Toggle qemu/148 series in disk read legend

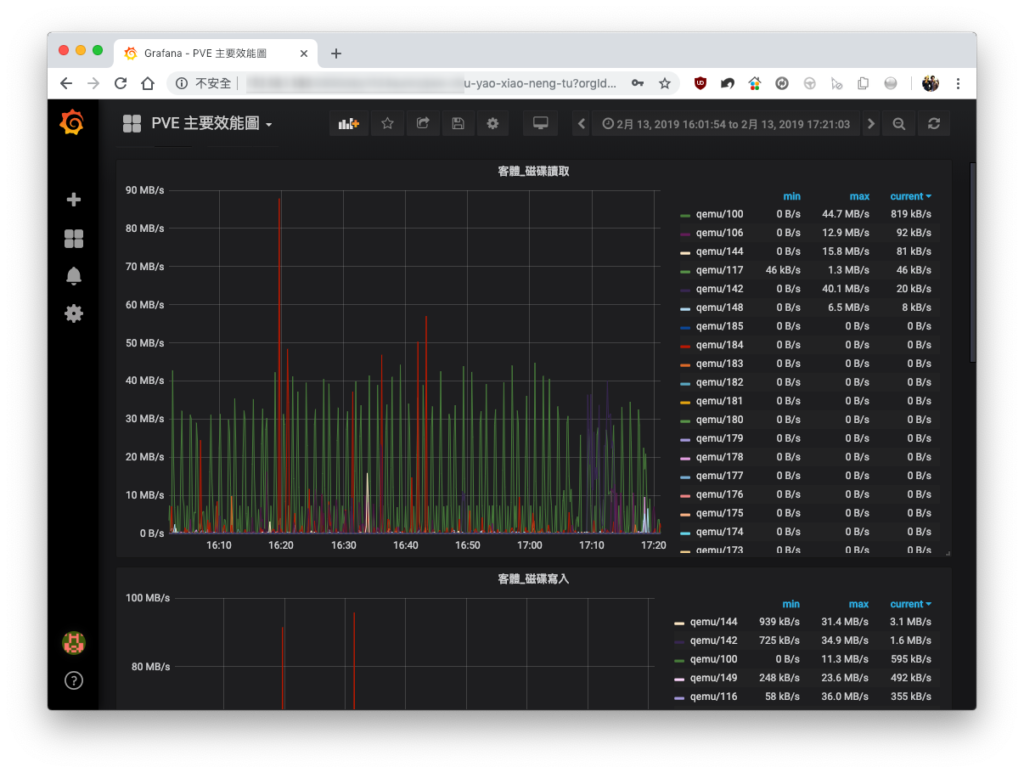(x=719, y=308)
